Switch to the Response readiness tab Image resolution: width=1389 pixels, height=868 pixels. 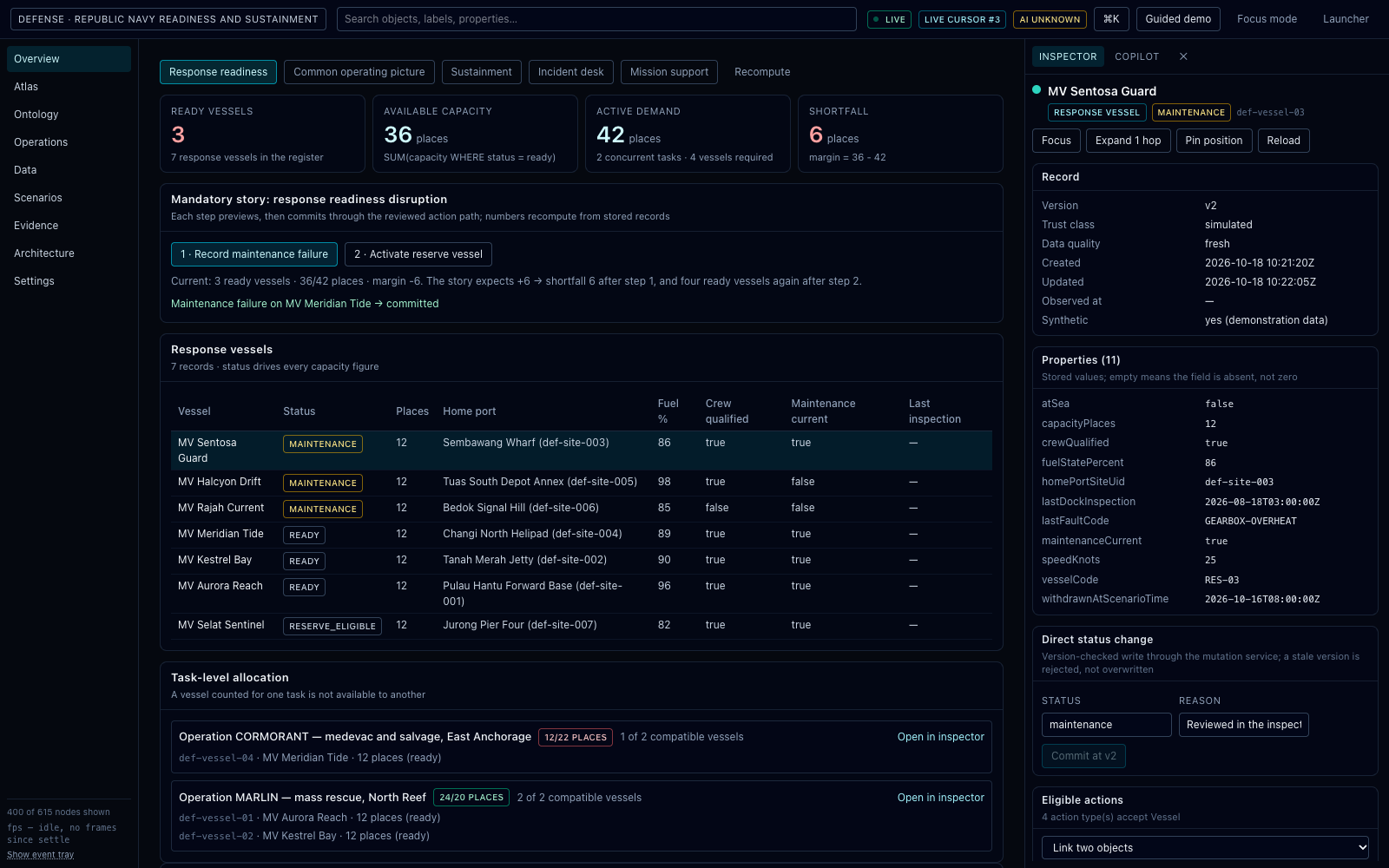pos(218,72)
